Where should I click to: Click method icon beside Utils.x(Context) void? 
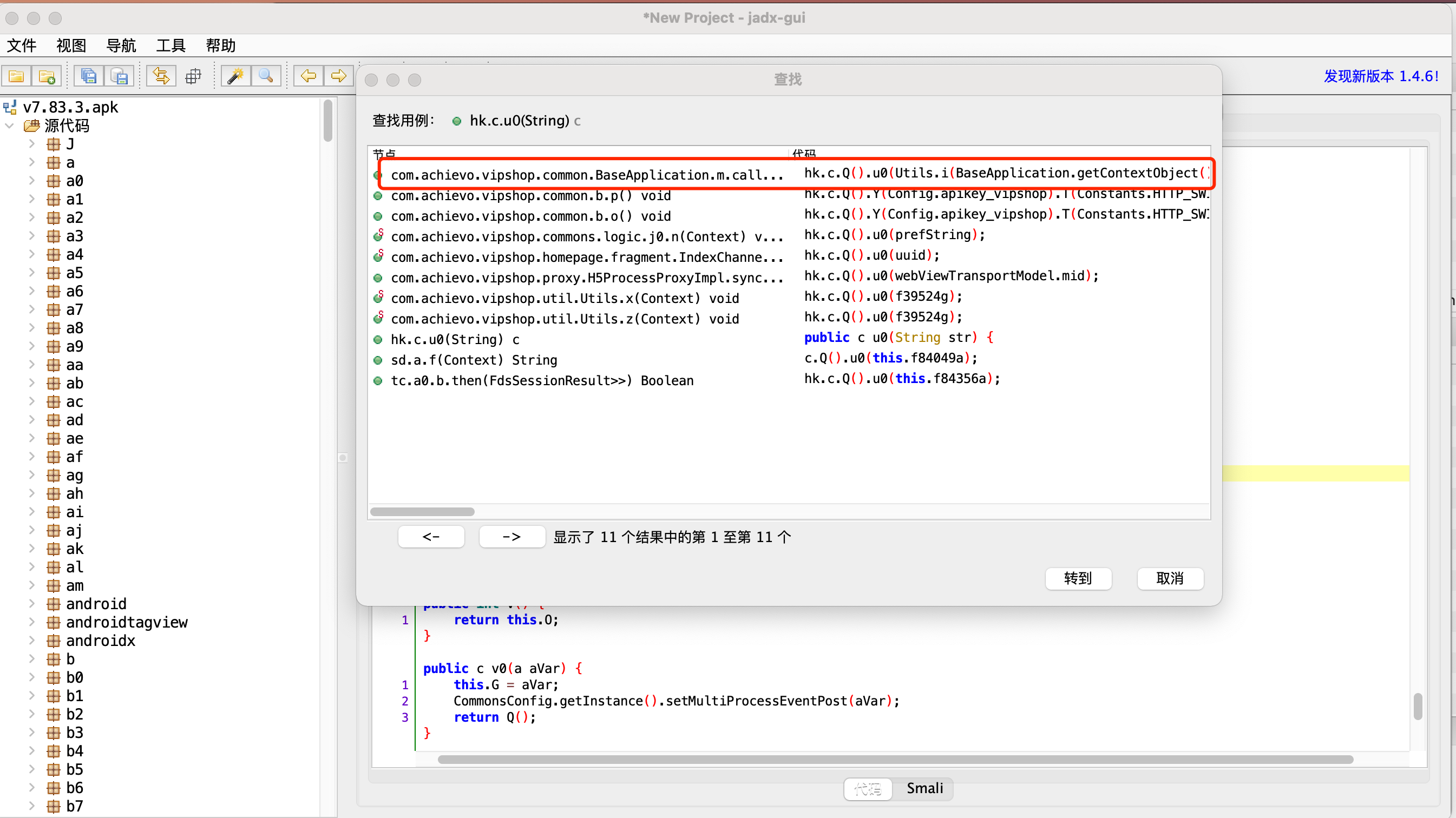pos(378,298)
